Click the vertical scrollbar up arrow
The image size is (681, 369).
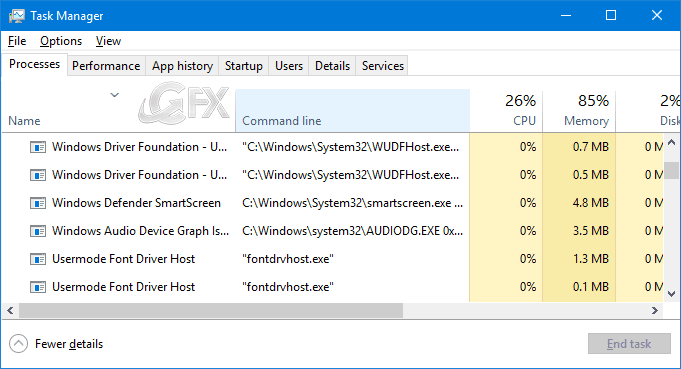coord(671,142)
